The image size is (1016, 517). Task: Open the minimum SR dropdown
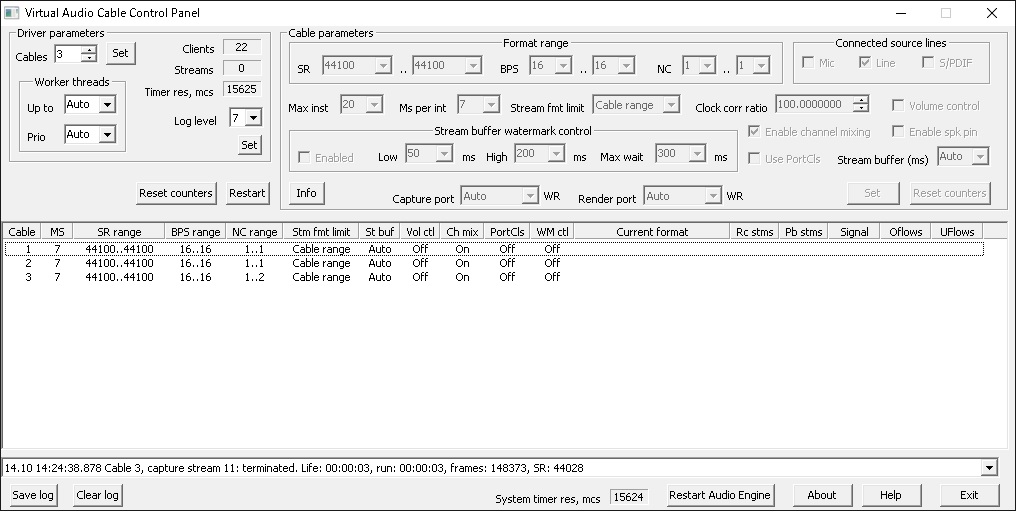click(x=383, y=65)
